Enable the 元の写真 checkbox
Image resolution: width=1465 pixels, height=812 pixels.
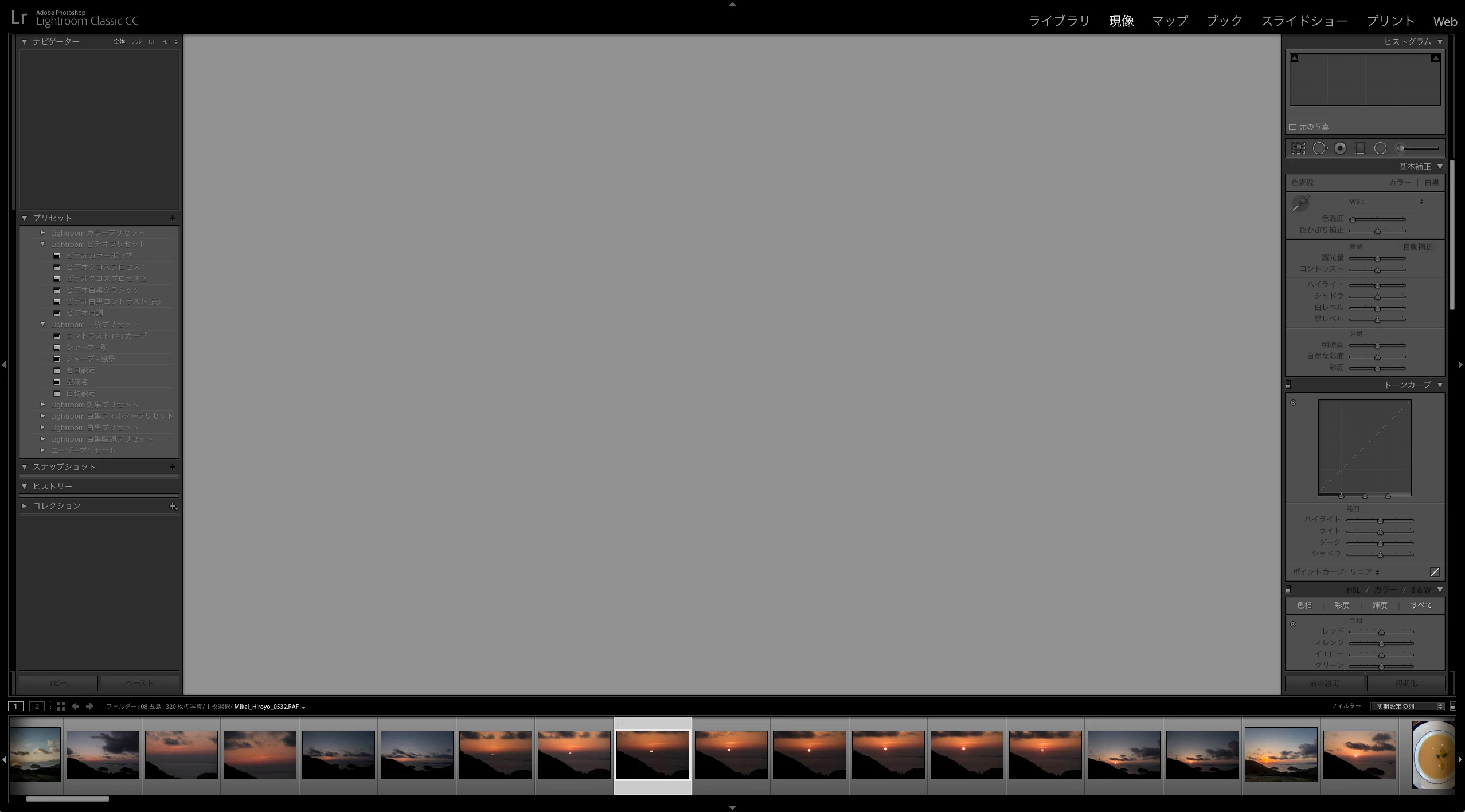[x=1293, y=127]
